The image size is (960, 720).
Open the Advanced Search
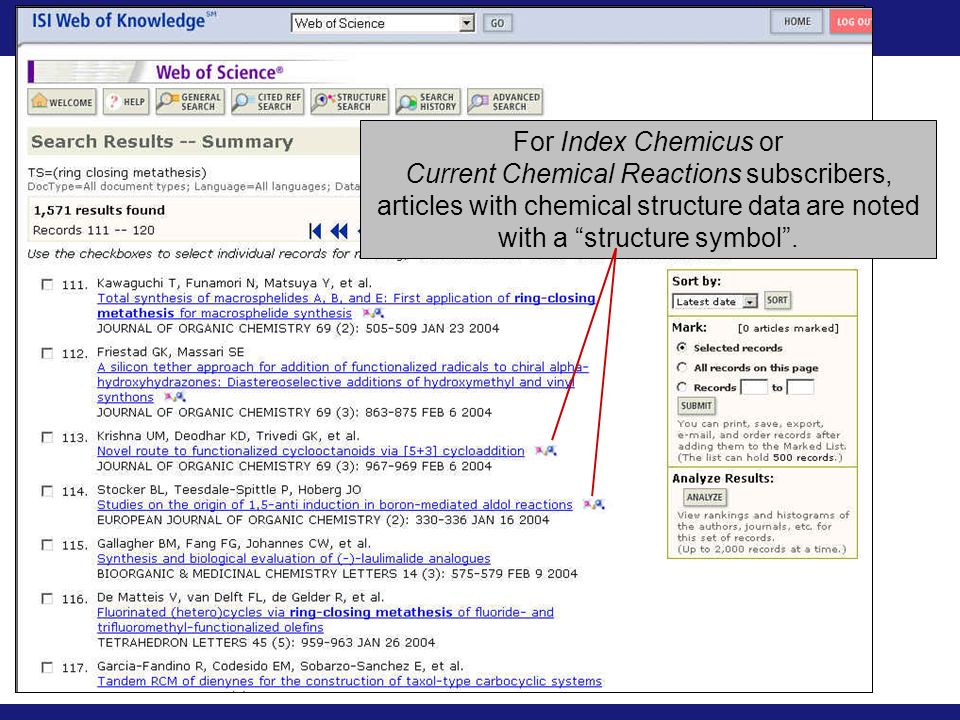(505, 102)
